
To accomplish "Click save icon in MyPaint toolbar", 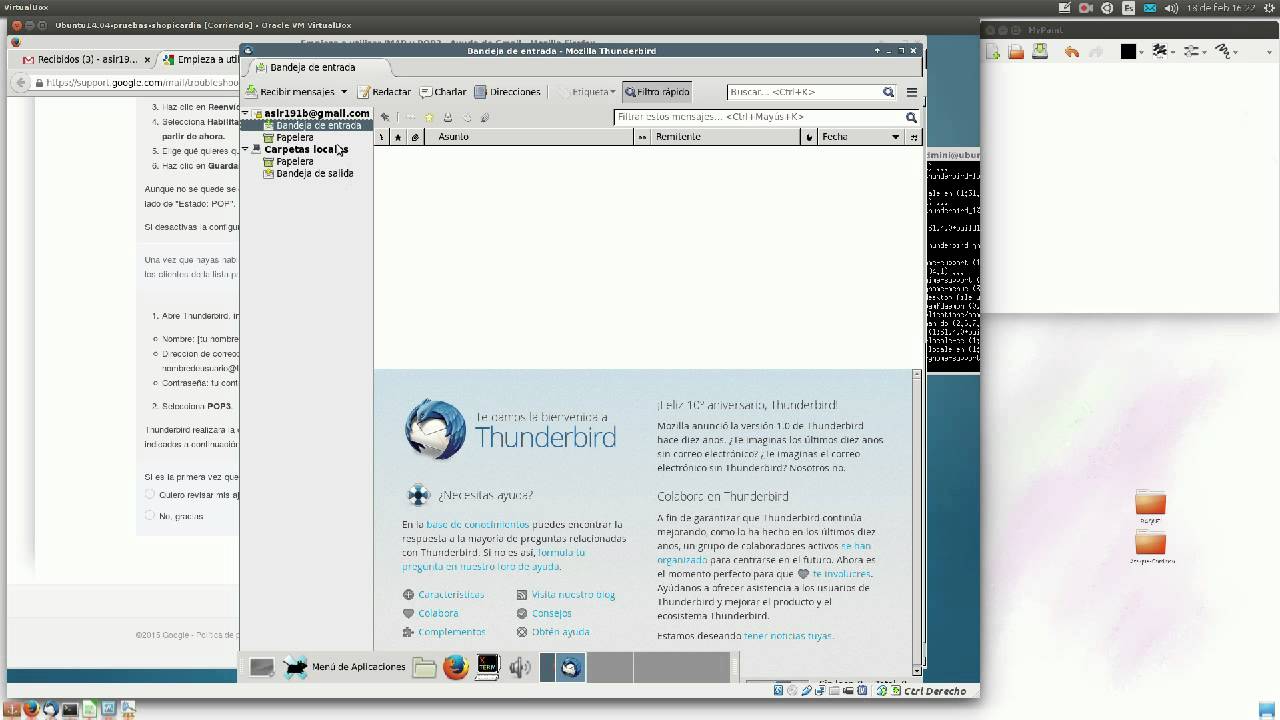I will pos(1040,51).
